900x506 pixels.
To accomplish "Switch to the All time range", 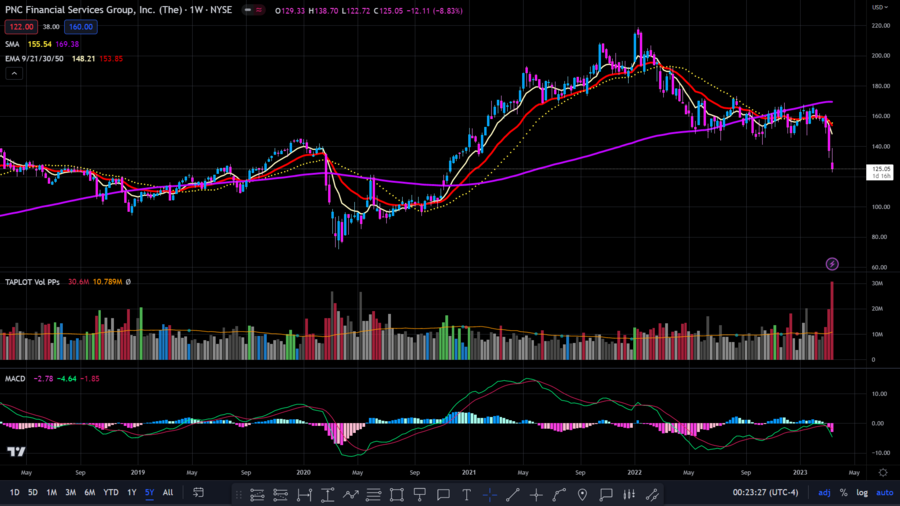I will (168, 492).
